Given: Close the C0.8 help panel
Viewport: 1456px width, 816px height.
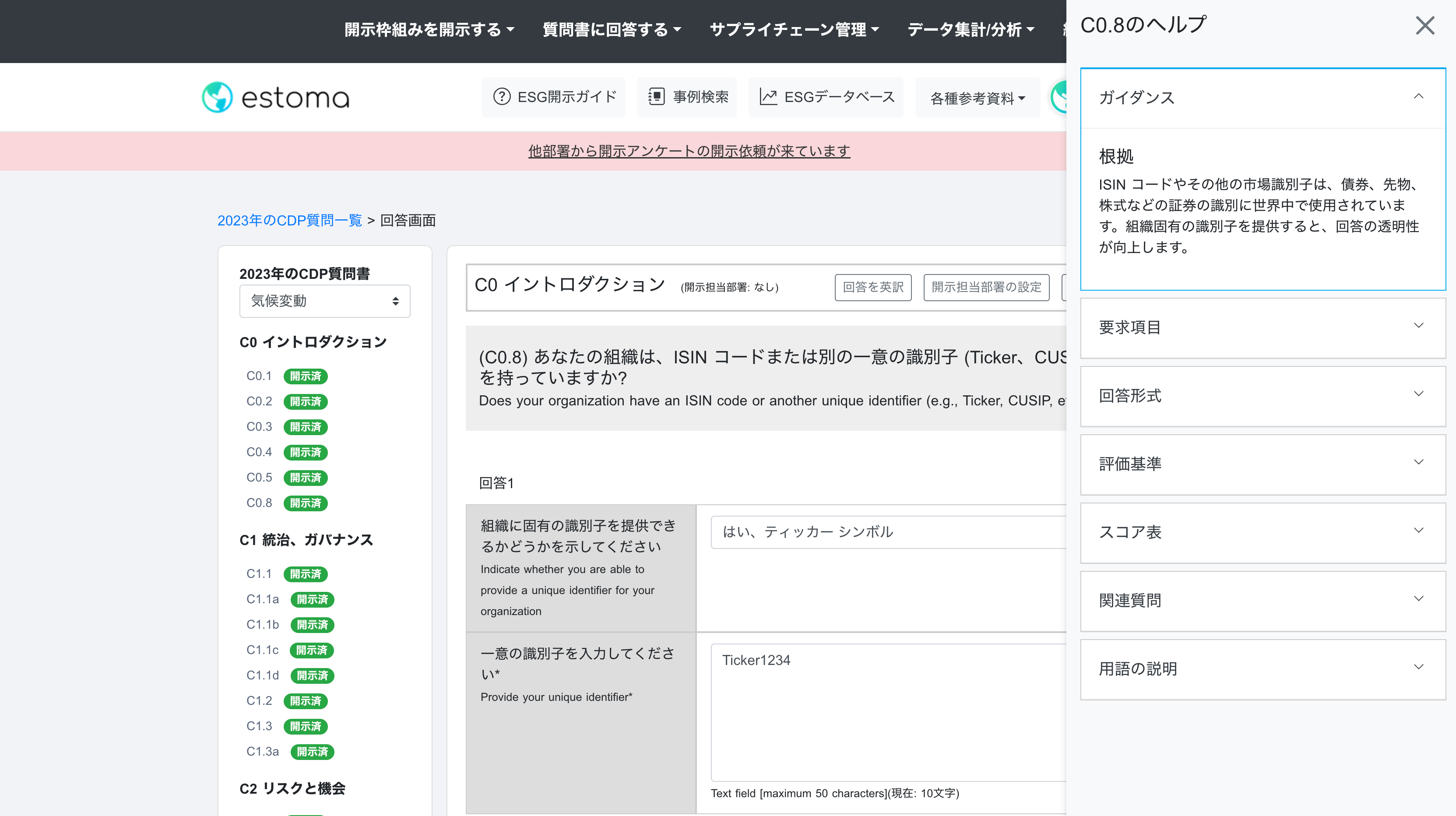Looking at the screenshot, I should (x=1425, y=25).
